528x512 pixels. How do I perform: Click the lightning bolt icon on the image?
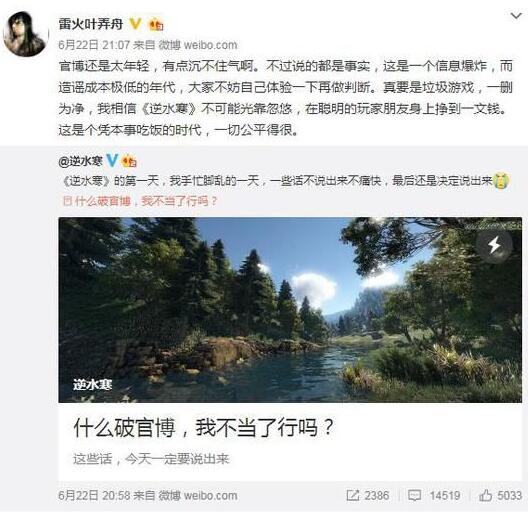click(494, 245)
